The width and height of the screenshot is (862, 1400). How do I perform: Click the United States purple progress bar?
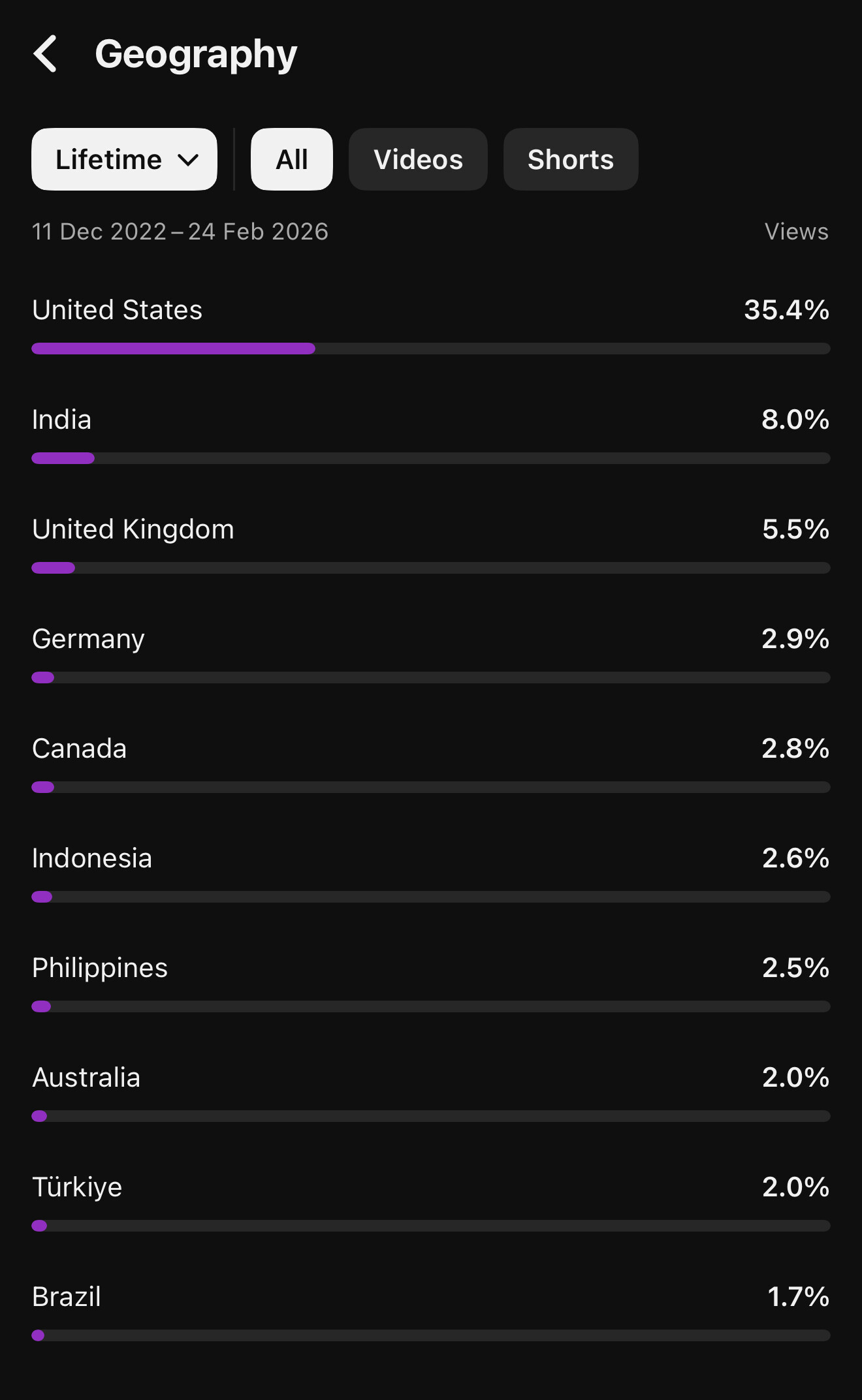(431, 349)
